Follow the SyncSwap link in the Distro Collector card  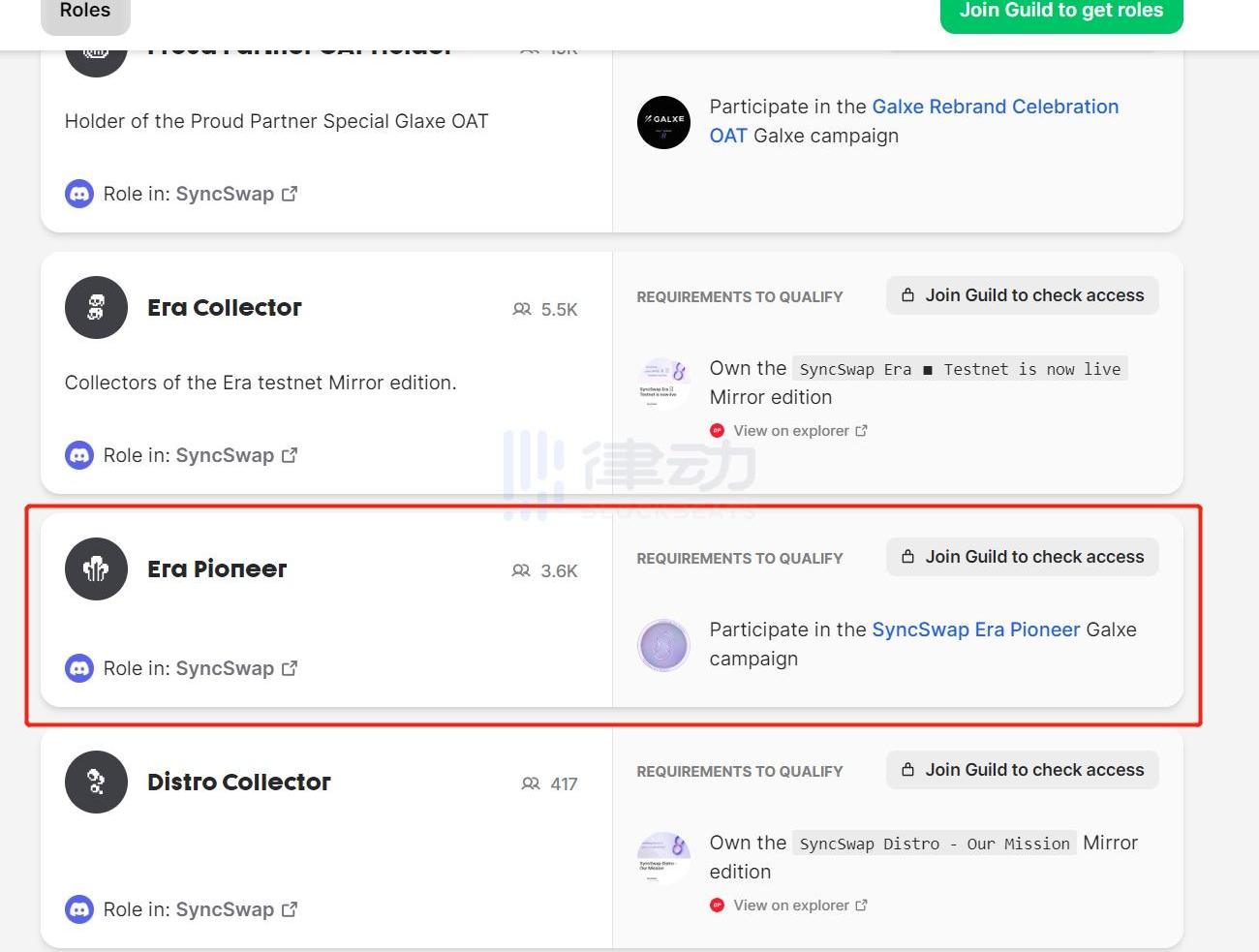coord(236,909)
